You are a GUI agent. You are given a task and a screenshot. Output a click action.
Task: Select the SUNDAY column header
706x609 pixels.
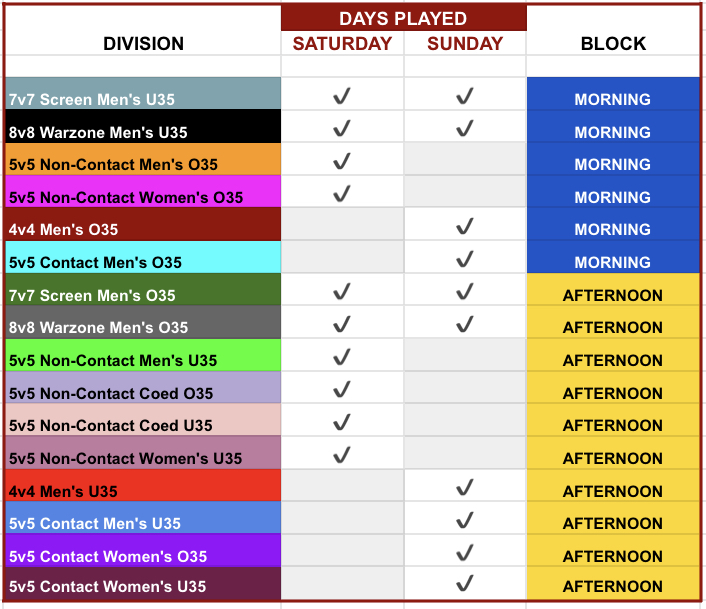[464, 43]
